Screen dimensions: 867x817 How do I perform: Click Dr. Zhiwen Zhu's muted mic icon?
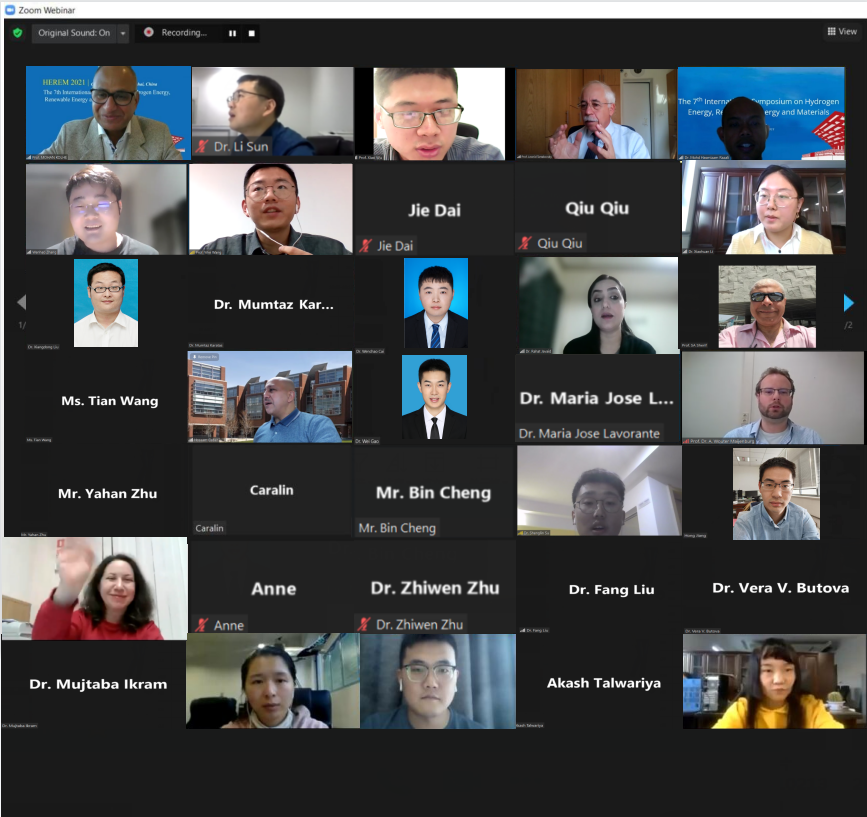pos(364,624)
